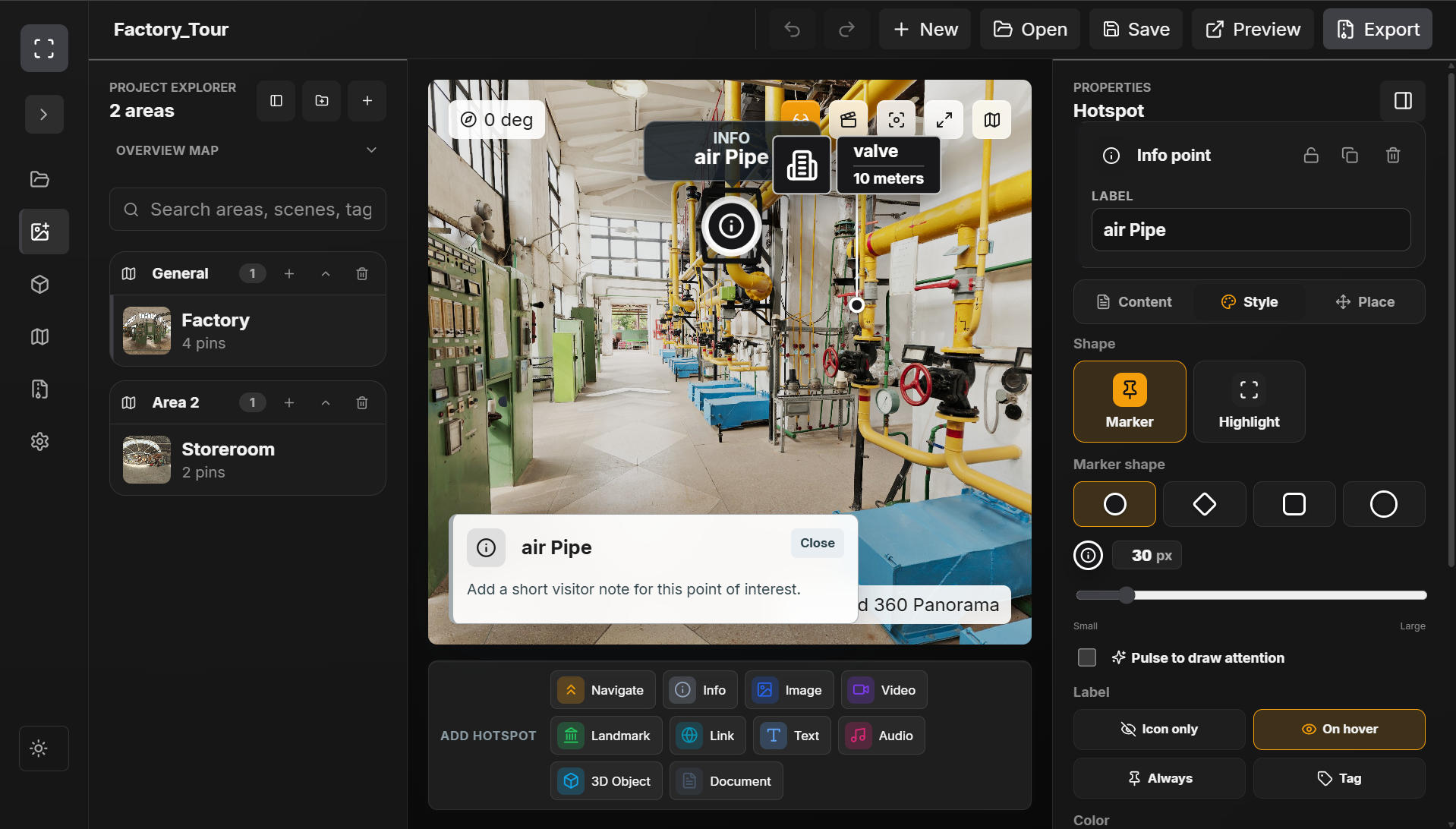Expand the Overview Map dropdown chevron
This screenshot has width=1456, height=829.
371,150
